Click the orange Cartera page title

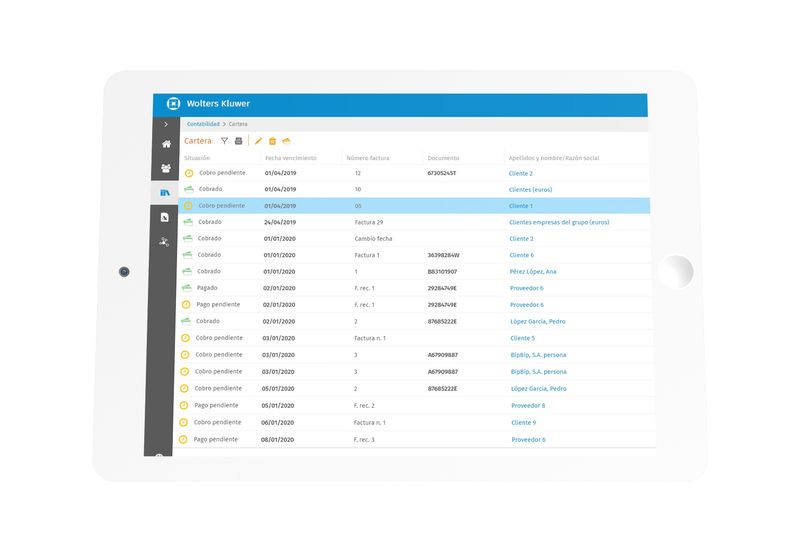198,141
